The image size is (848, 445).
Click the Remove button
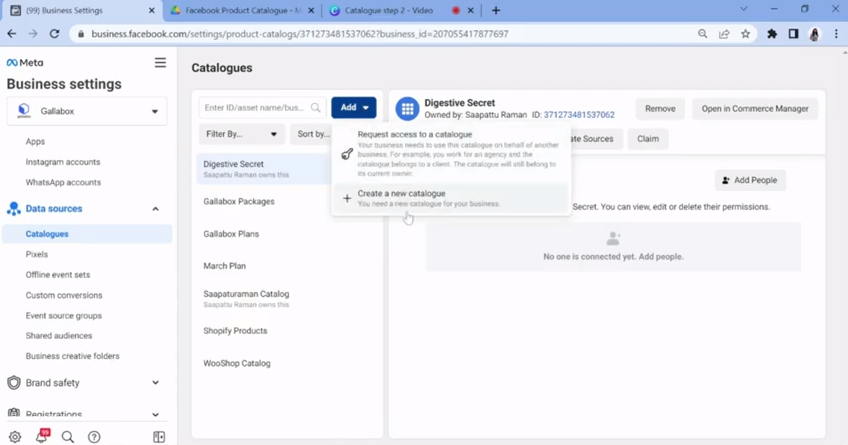click(660, 109)
